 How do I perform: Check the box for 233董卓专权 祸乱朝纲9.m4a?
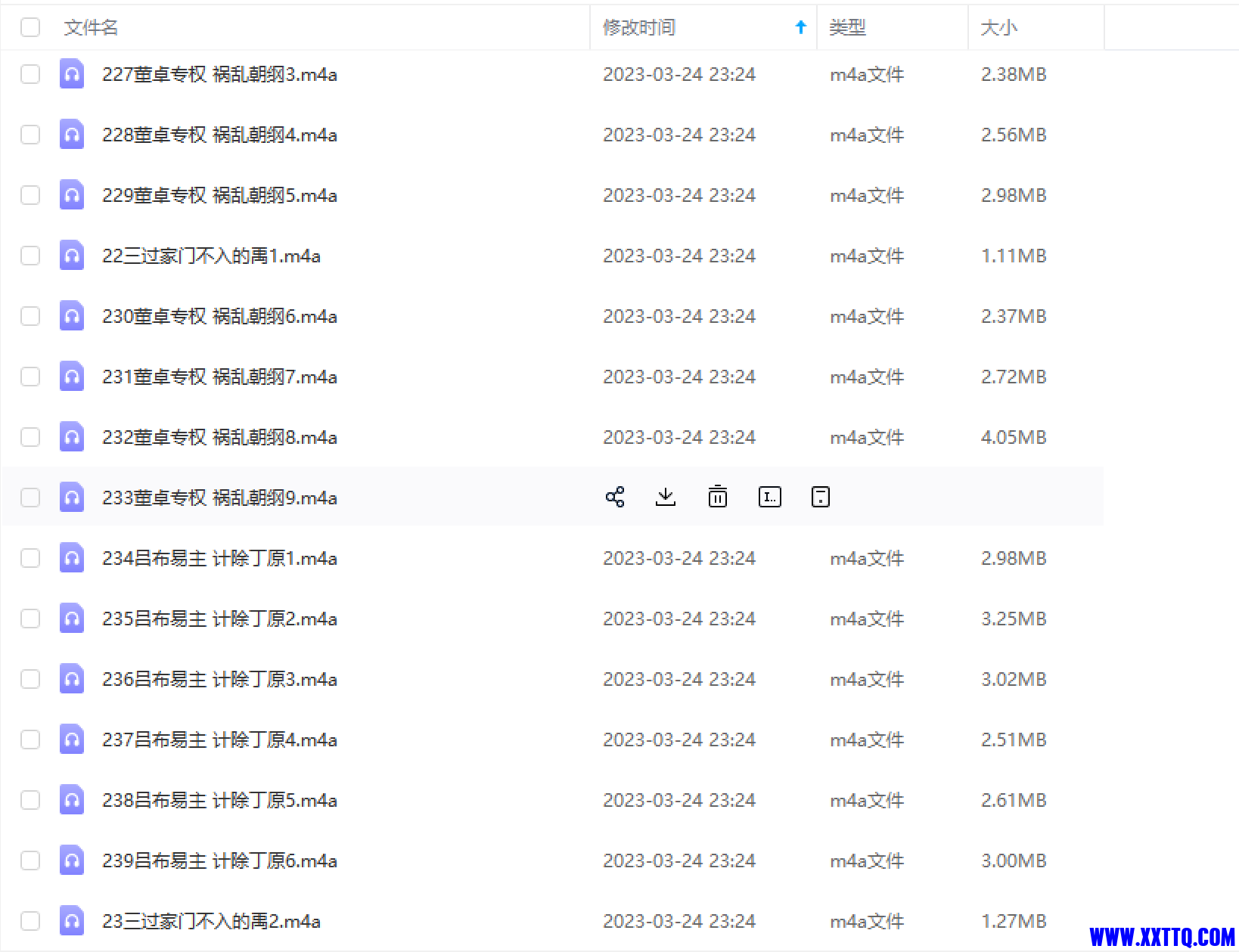(x=30, y=498)
